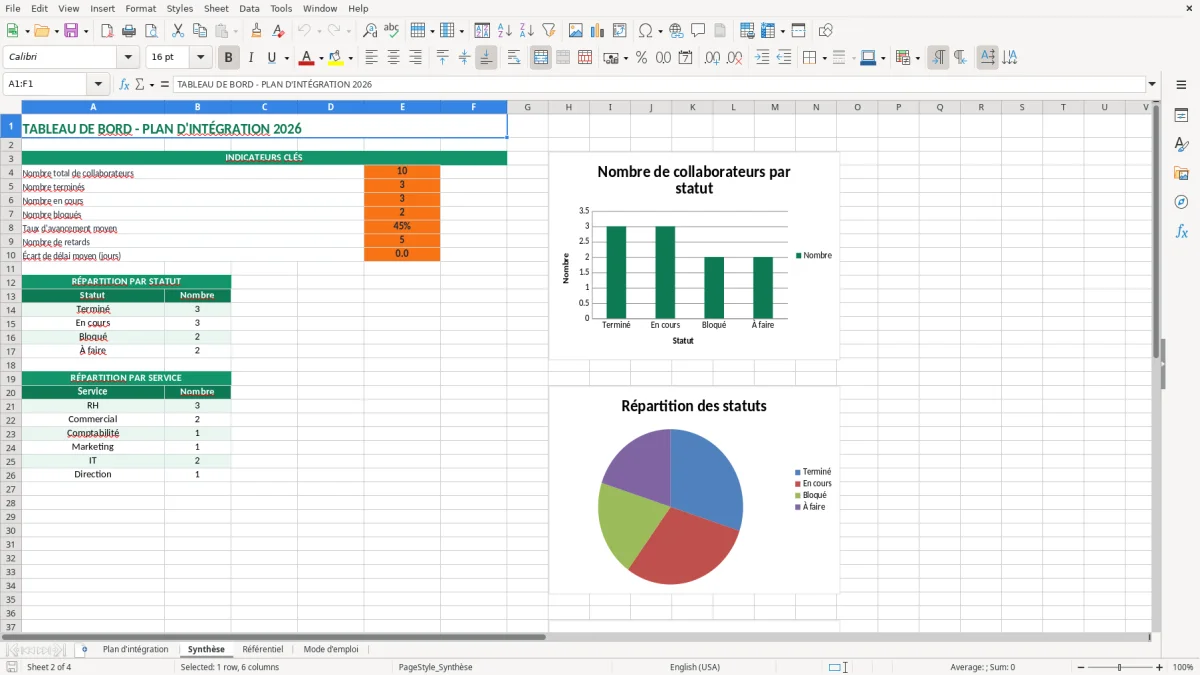Screen dimensions: 1200x675
Task: Print the document with the printer icon
Action: coord(129,31)
